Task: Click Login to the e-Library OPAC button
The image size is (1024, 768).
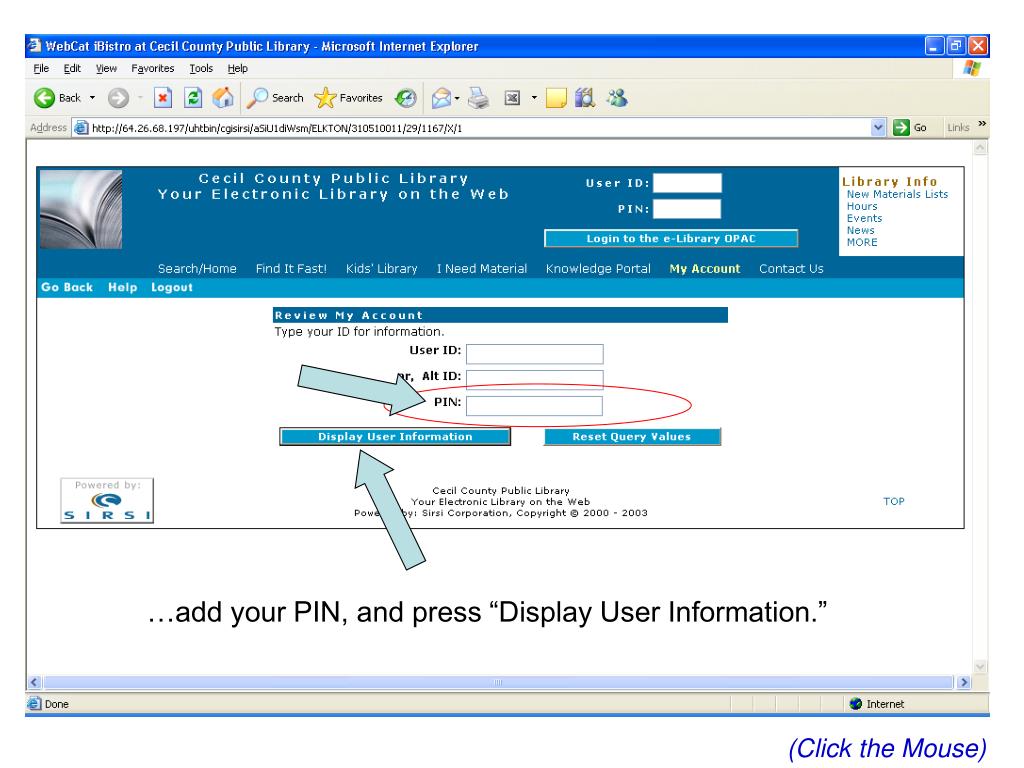Action: tap(671, 238)
